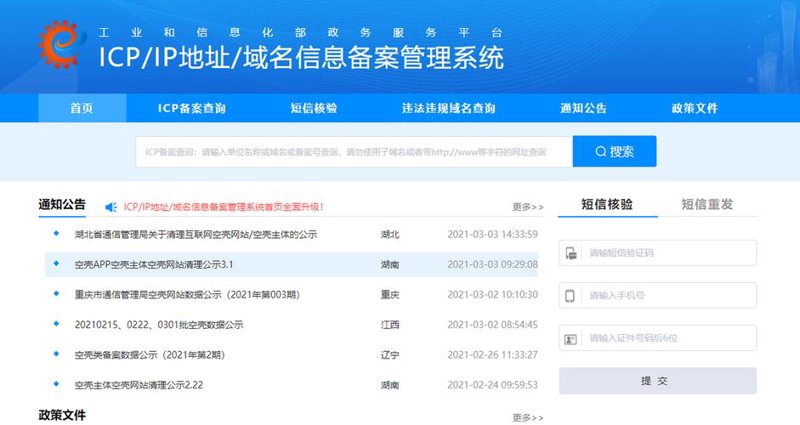This screenshot has width=800, height=425.
Task: Click timestamp 2021-03-03 14:33:59
Action: (492, 235)
